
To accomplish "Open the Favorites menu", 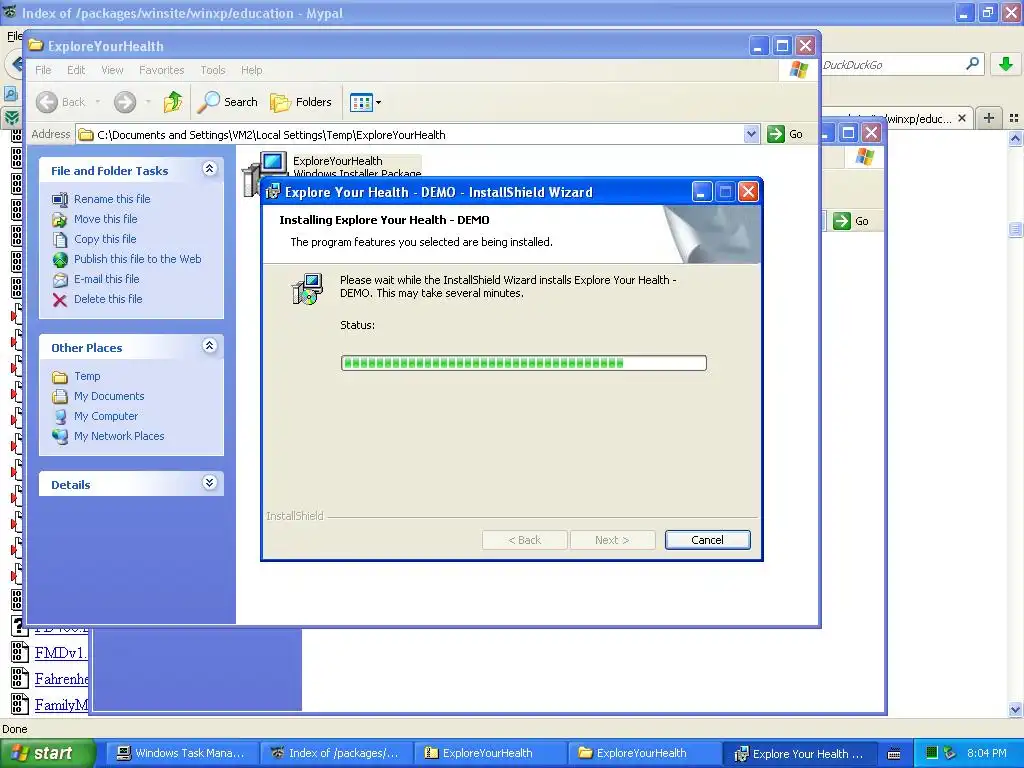I will coord(161,70).
